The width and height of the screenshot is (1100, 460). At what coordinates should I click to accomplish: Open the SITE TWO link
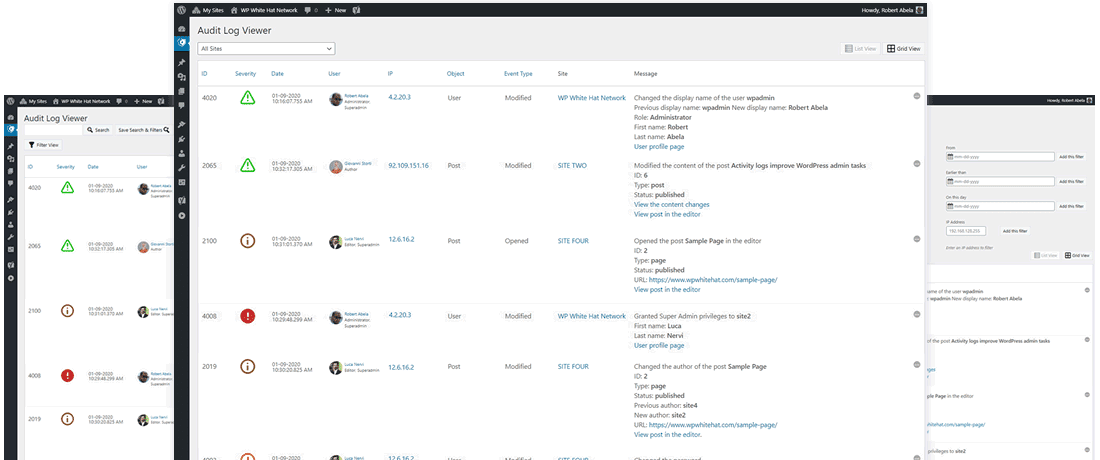(x=573, y=166)
